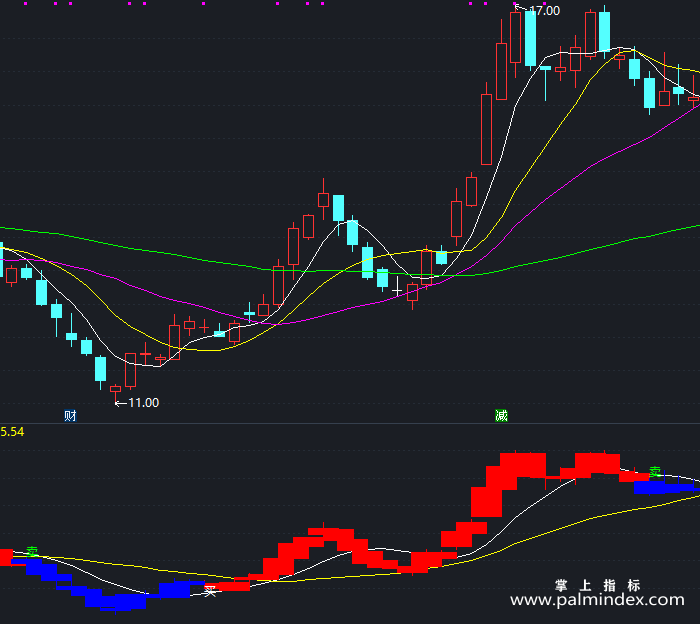Screen dimensions: 700x624
Task: Click the green 卖 signal near right edge
Action: (655, 472)
